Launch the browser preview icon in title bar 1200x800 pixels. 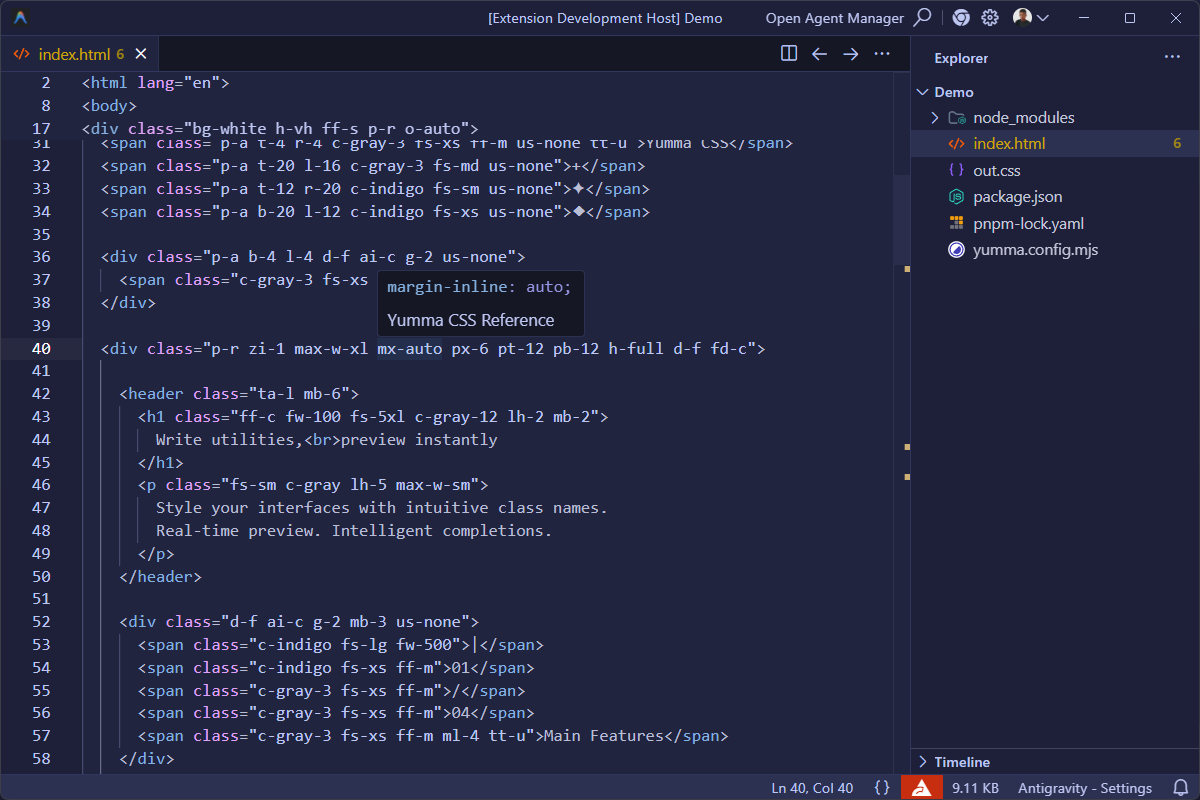point(960,17)
